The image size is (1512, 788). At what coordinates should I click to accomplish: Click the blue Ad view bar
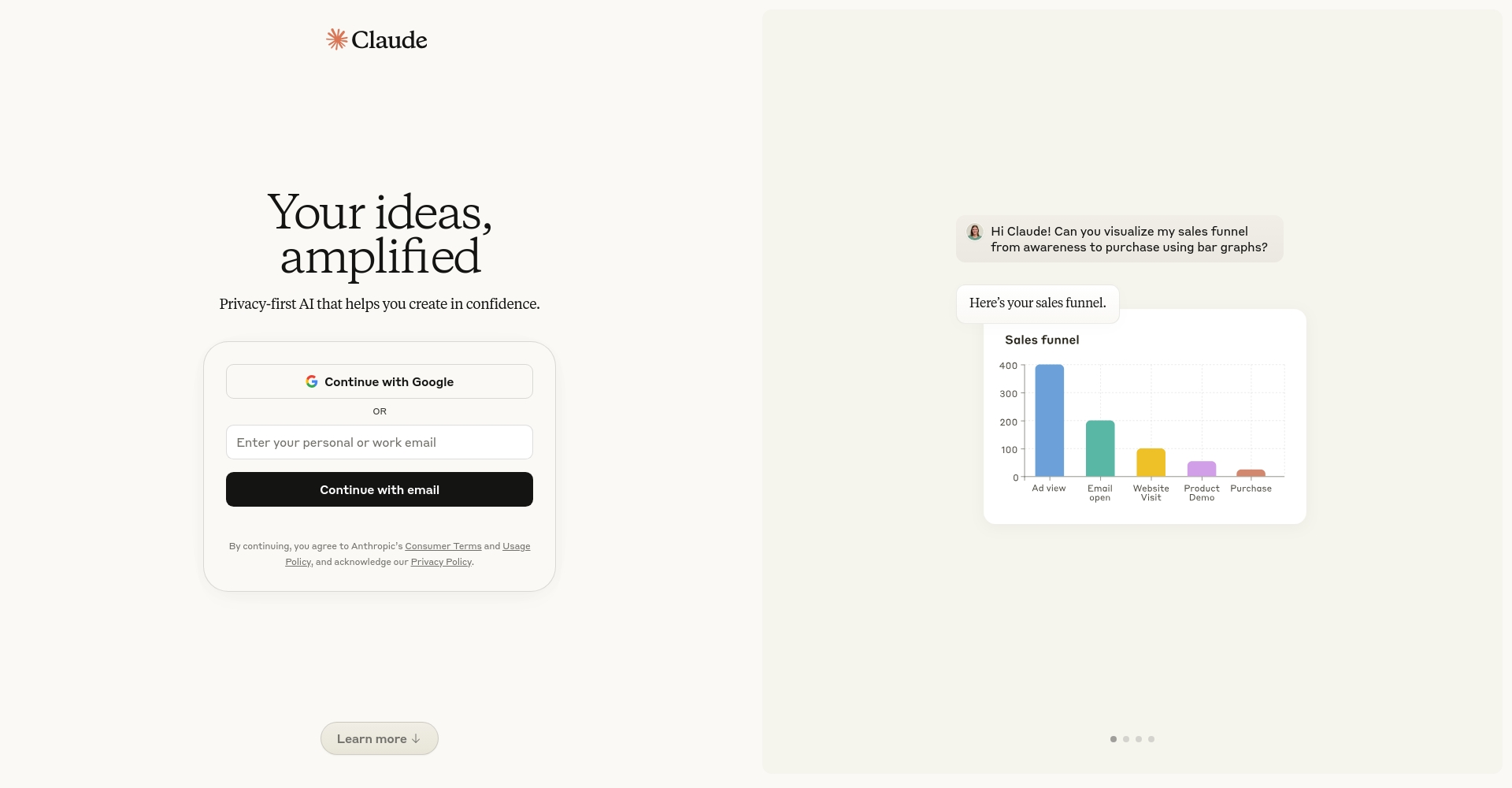tap(1049, 420)
